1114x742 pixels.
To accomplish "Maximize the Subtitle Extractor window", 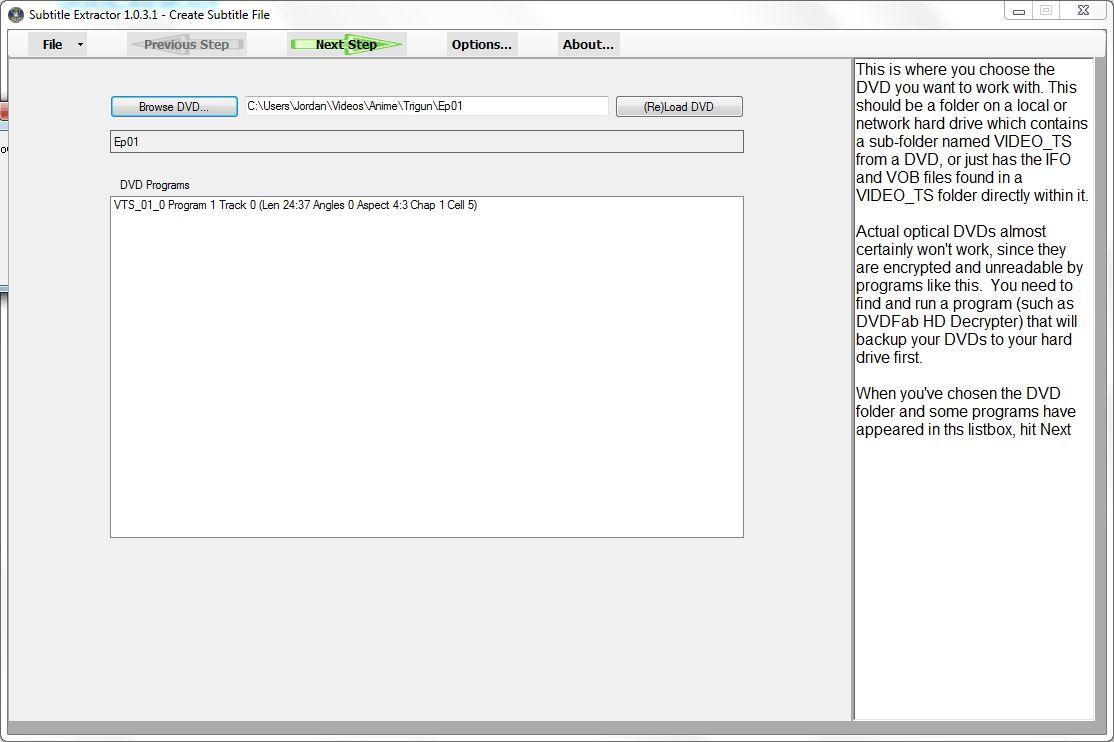I will pos(1047,10).
